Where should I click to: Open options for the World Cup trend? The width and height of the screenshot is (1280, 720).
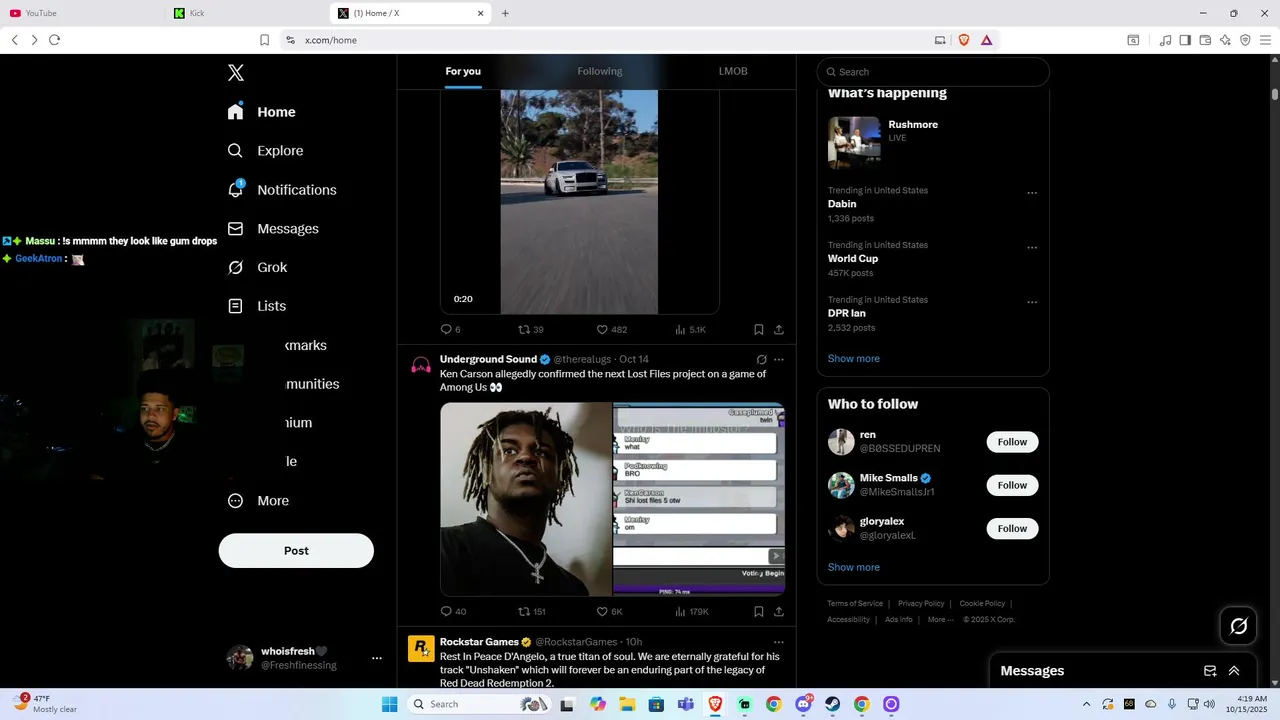point(1032,248)
